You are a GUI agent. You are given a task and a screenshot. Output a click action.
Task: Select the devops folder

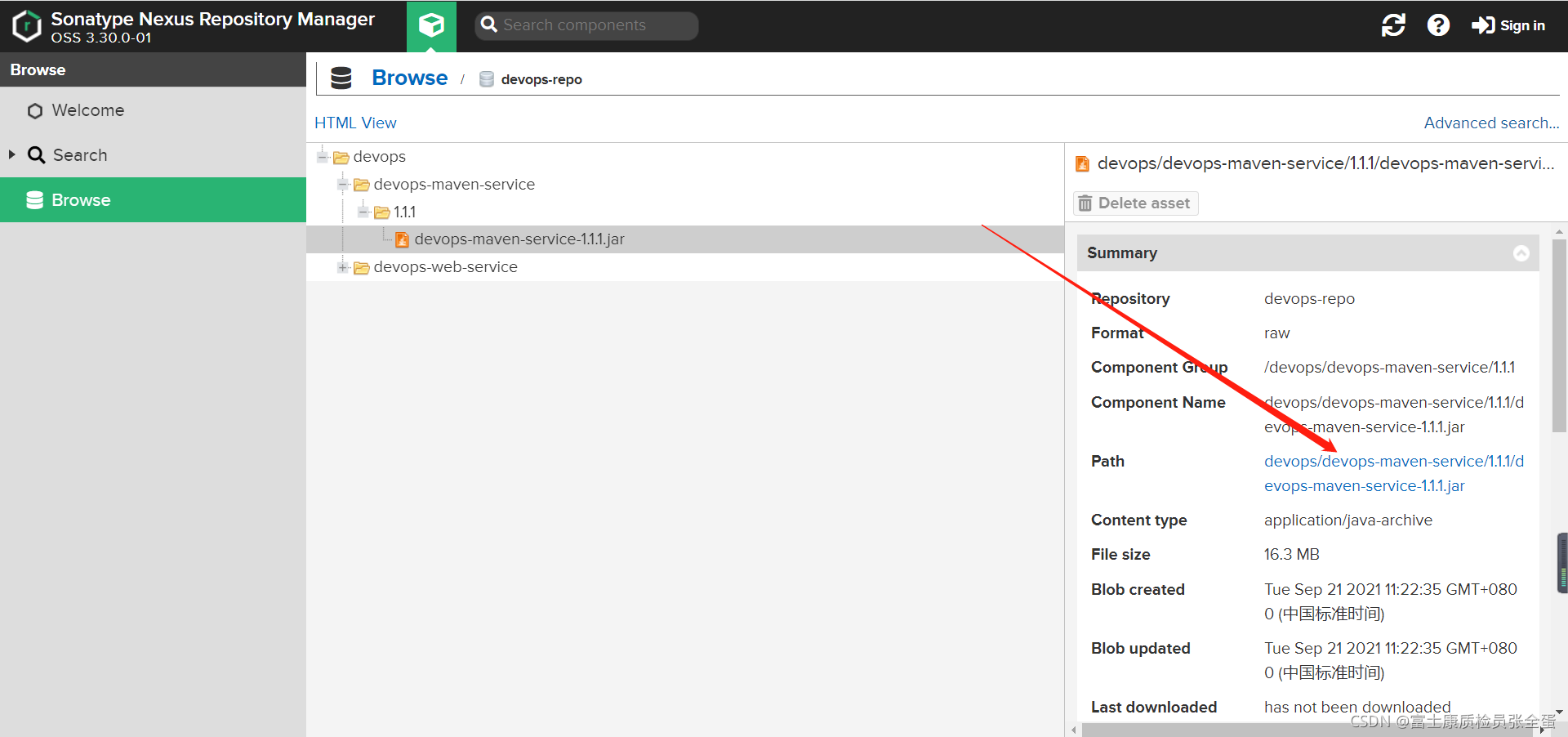coord(379,157)
